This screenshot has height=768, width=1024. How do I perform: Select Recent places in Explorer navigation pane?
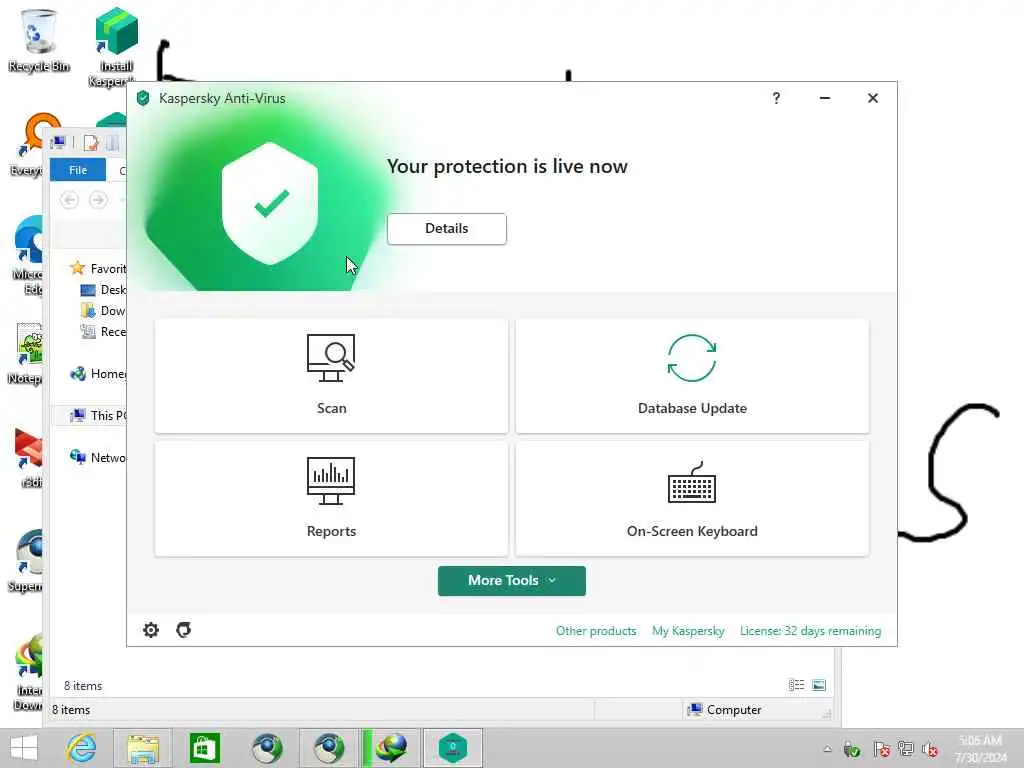coord(103,332)
